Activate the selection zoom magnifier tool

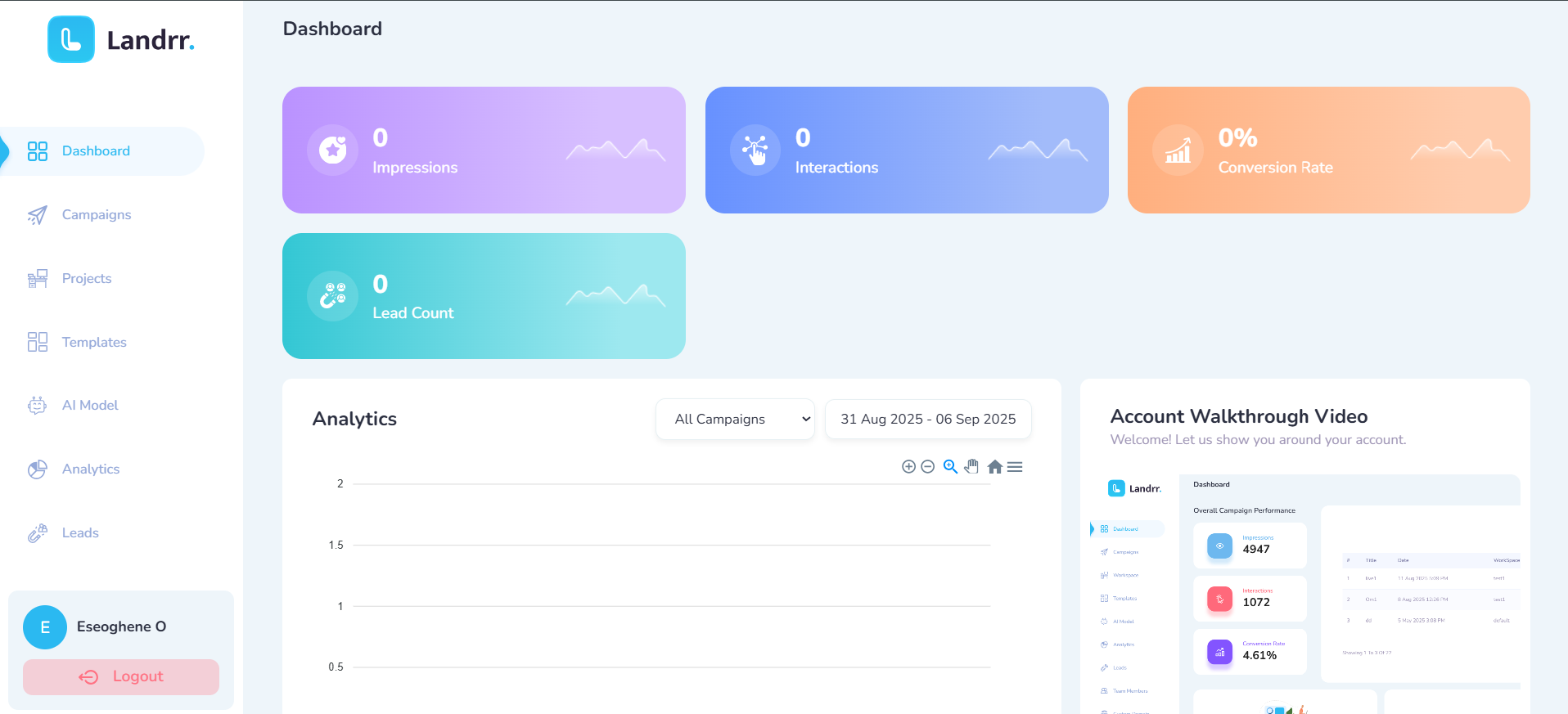point(950,467)
